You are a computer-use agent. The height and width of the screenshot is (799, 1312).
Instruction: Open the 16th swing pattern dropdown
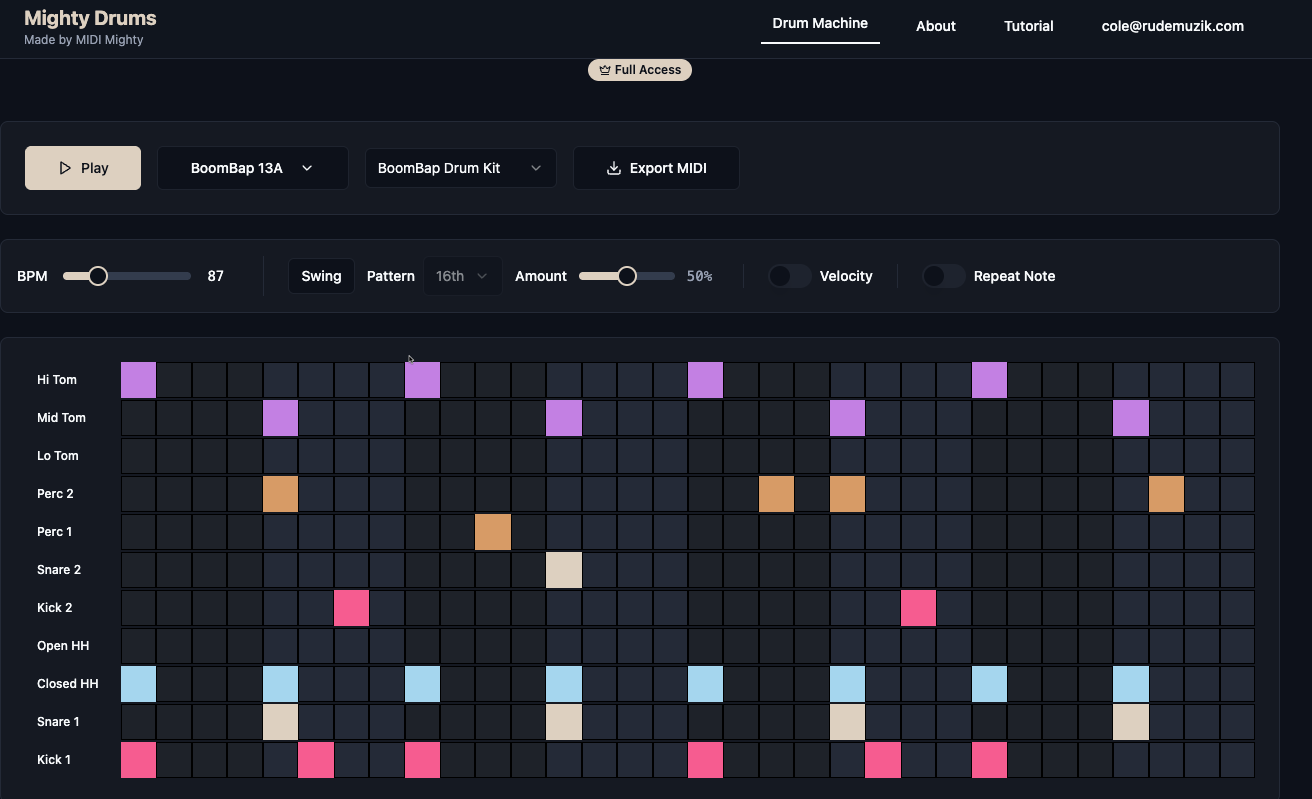point(462,276)
